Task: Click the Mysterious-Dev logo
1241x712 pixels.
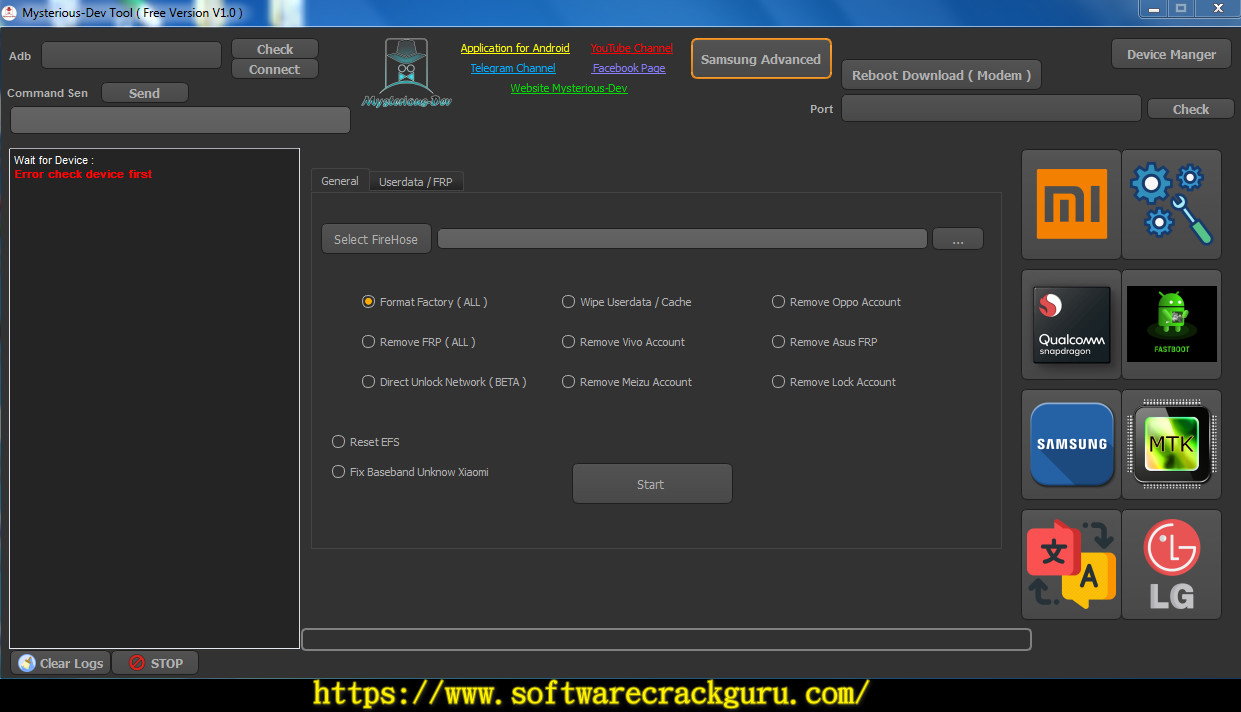Action: click(406, 74)
